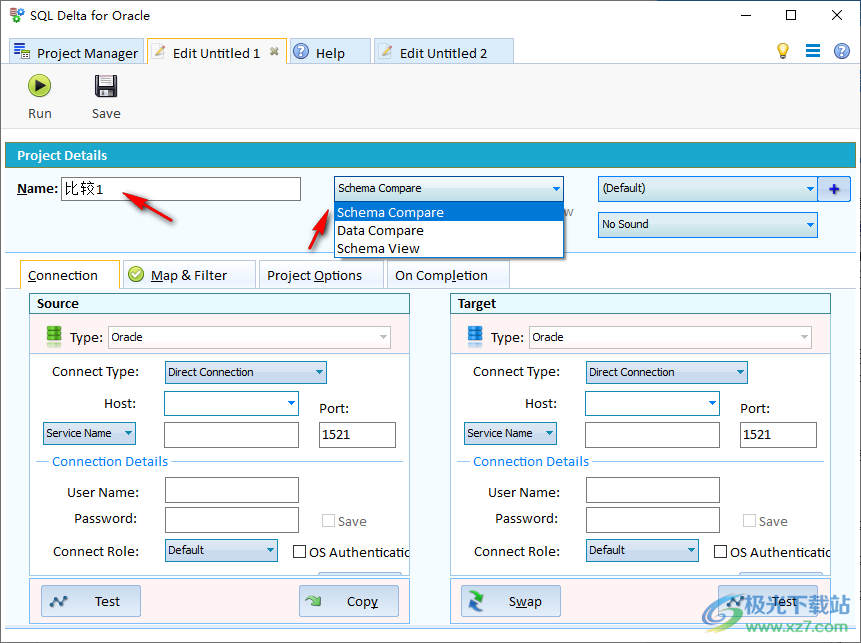Open the (Default) dropdown
The height and width of the screenshot is (643, 861).
[707, 188]
